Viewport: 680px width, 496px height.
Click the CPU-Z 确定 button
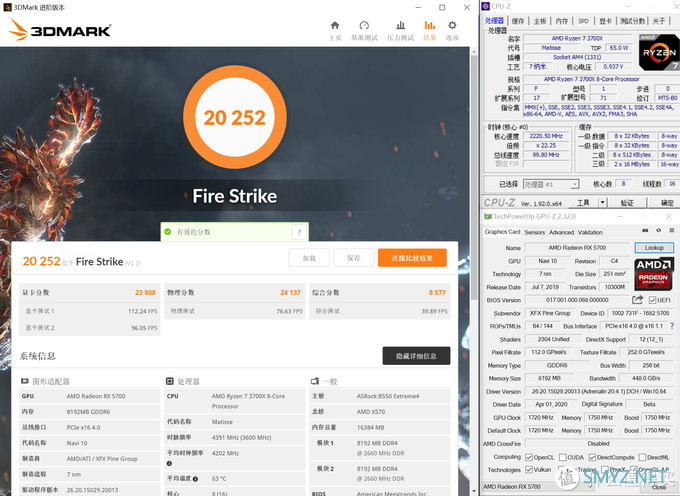pyautogui.click(x=665, y=202)
